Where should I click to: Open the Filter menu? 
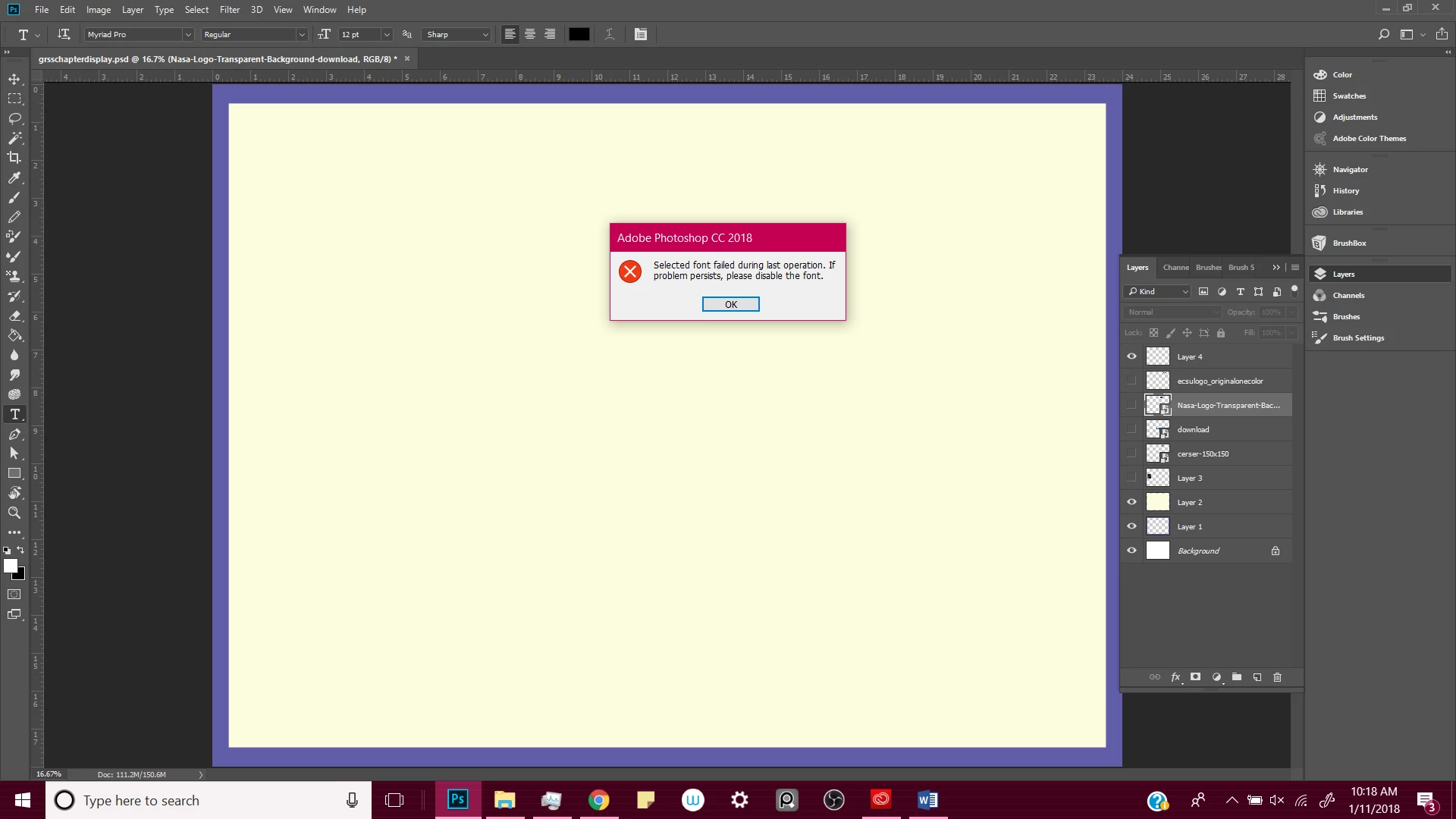[x=229, y=10]
